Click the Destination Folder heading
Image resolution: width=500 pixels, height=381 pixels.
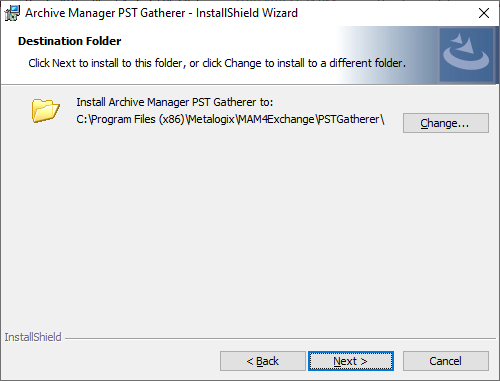point(70,41)
